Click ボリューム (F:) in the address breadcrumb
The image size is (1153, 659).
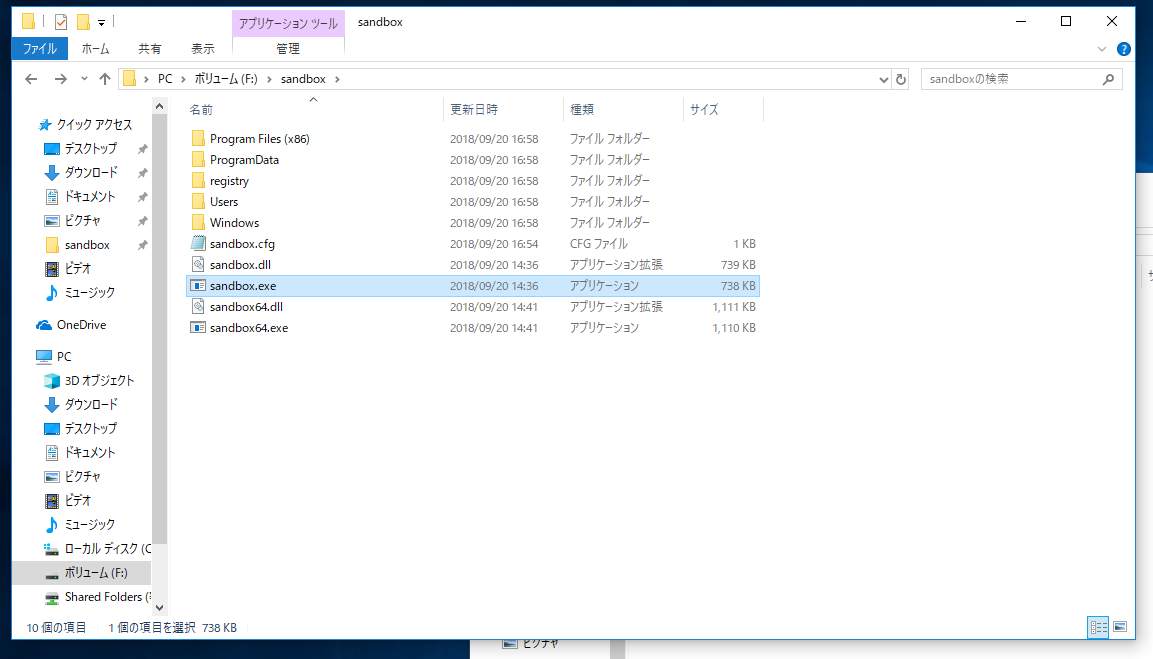(226, 79)
